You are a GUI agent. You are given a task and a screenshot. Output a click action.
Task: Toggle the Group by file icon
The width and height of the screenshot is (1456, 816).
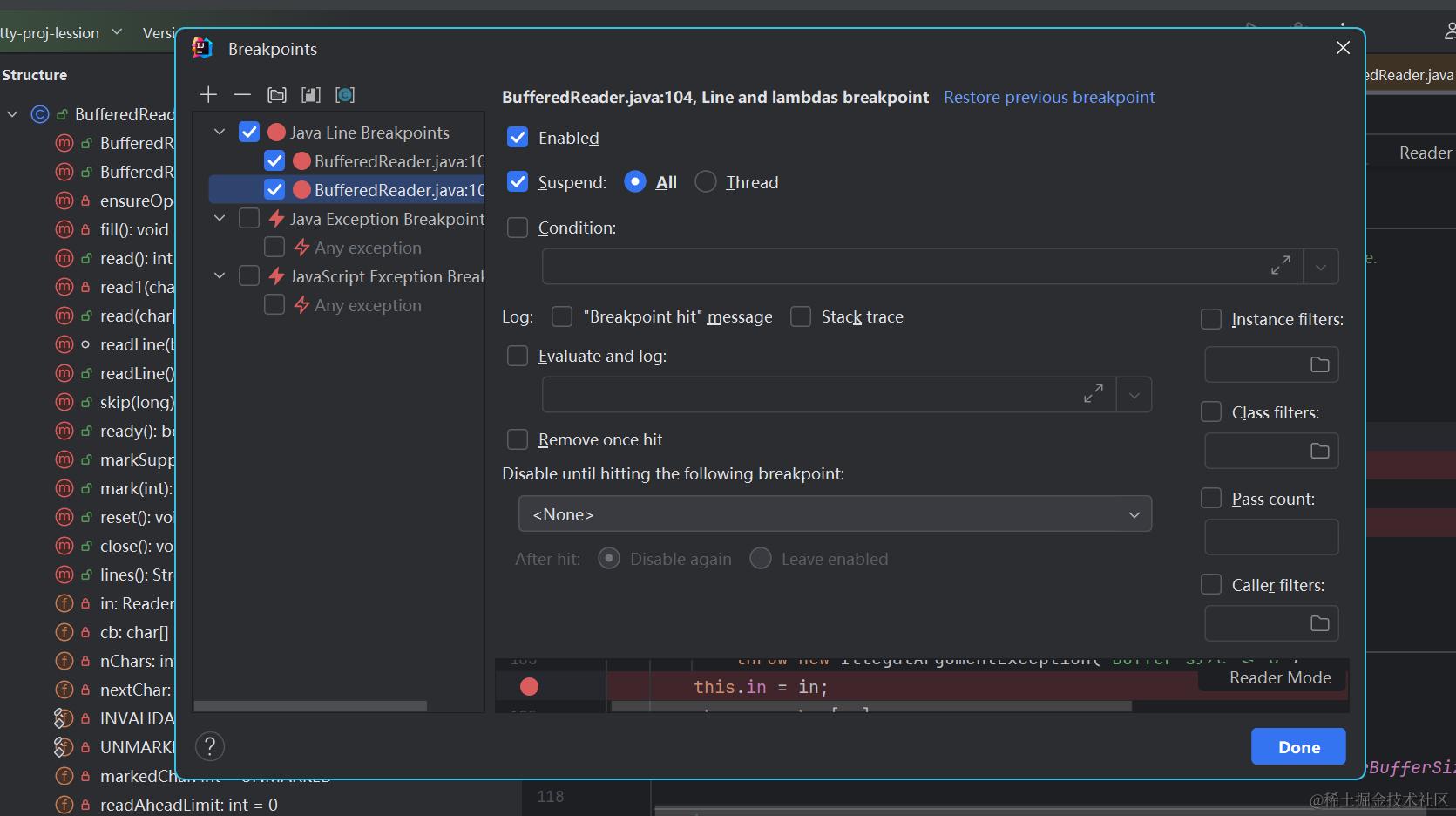311,95
